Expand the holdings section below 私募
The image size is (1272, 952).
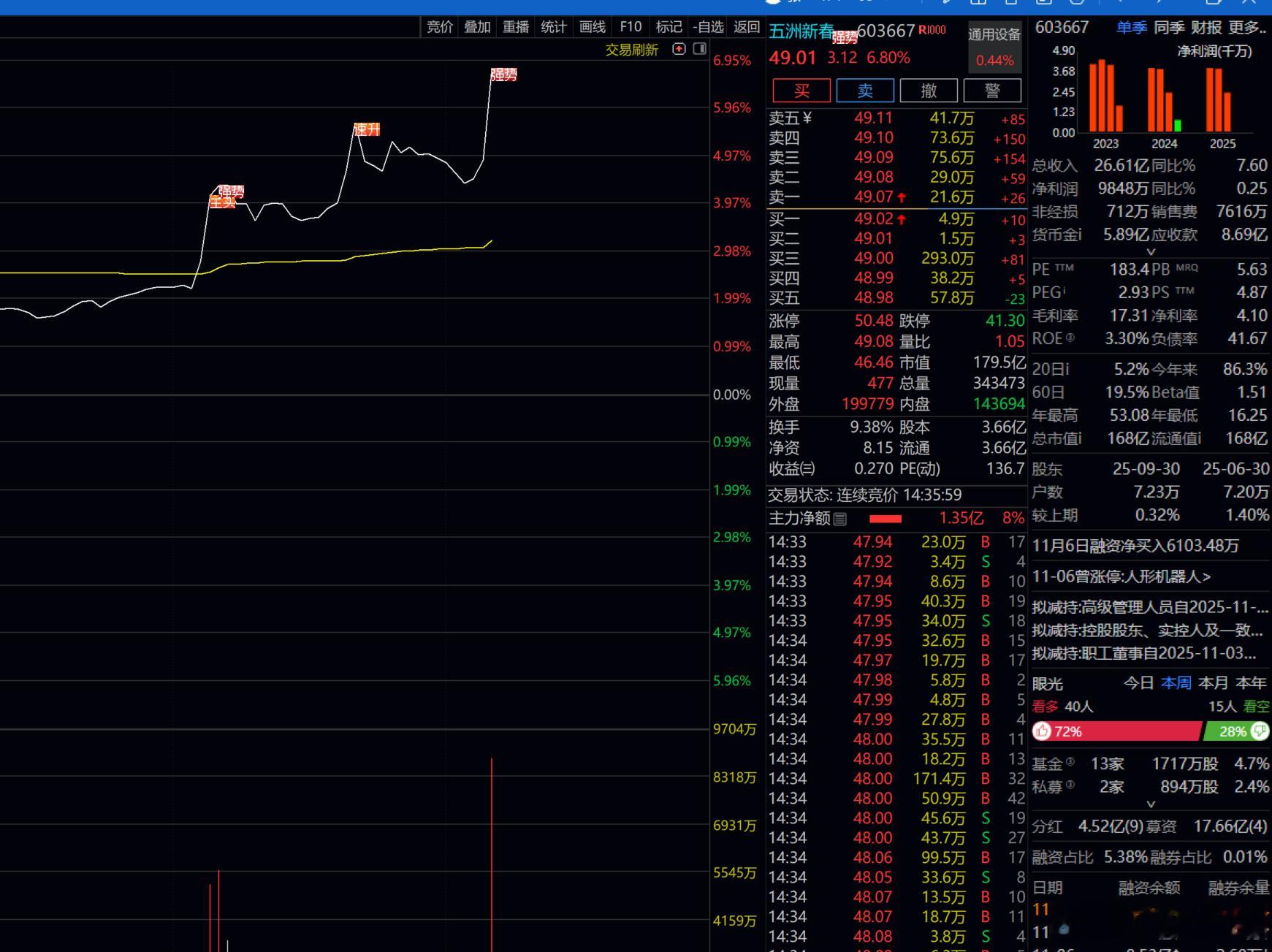click(x=1151, y=804)
